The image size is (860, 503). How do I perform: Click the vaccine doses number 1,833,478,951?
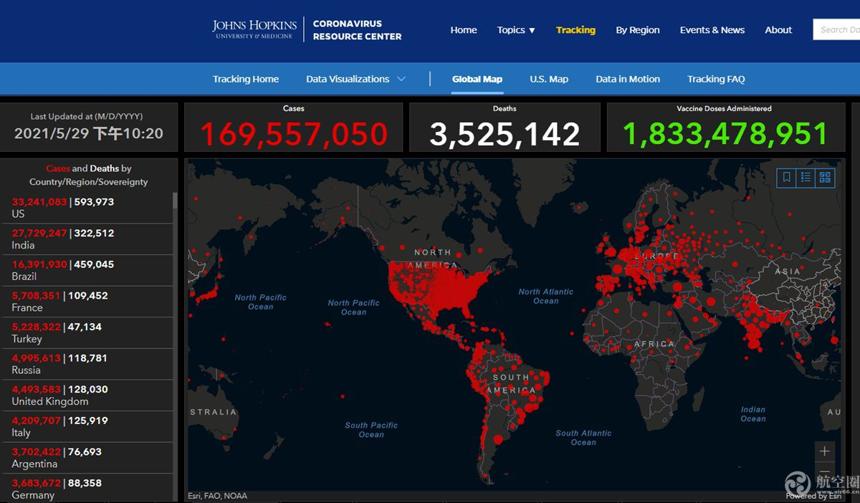(725, 134)
